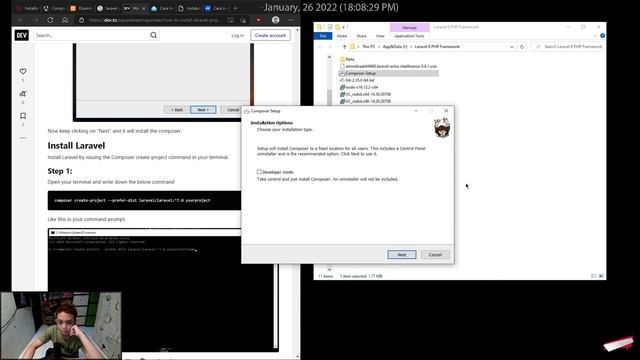
Task: Open the Home ribbon tab
Action: coord(342,36)
